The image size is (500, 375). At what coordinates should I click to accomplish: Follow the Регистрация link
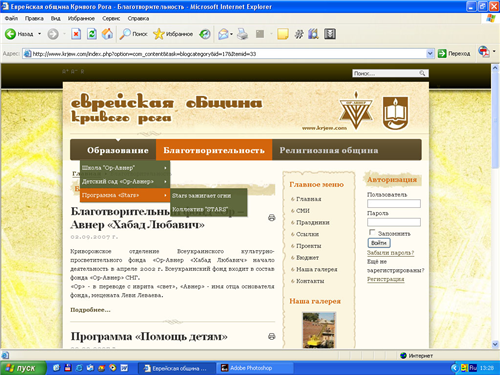[386, 279]
